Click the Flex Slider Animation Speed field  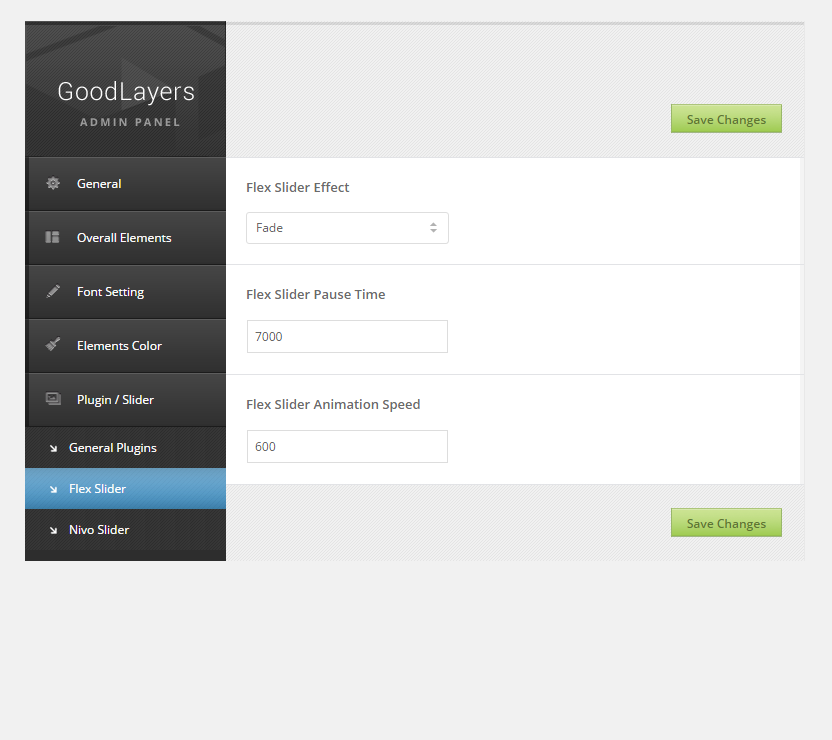[347, 447]
